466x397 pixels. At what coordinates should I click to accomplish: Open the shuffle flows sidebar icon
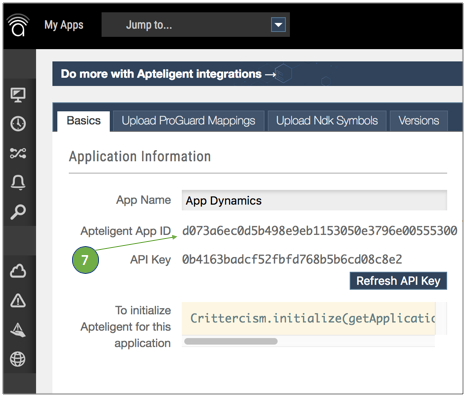tap(18, 153)
